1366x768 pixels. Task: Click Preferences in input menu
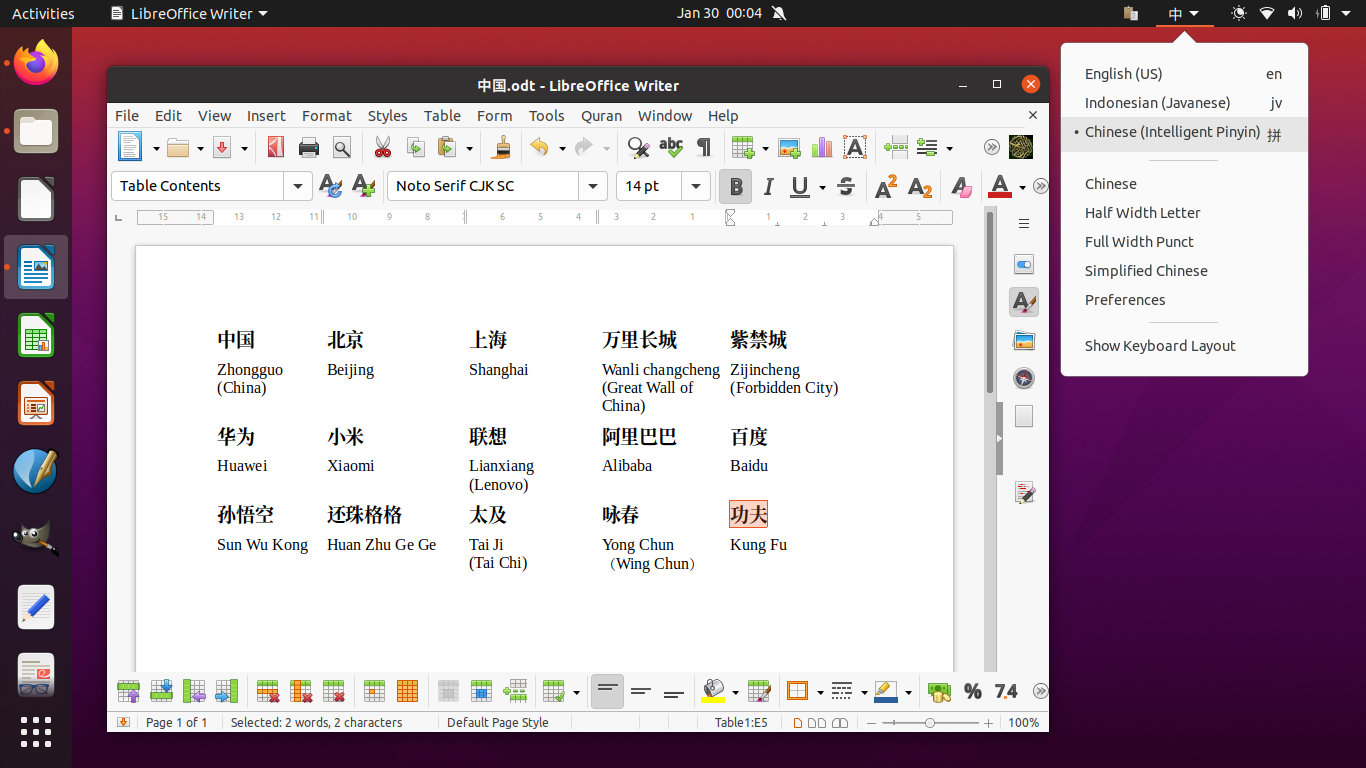pos(1184,300)
